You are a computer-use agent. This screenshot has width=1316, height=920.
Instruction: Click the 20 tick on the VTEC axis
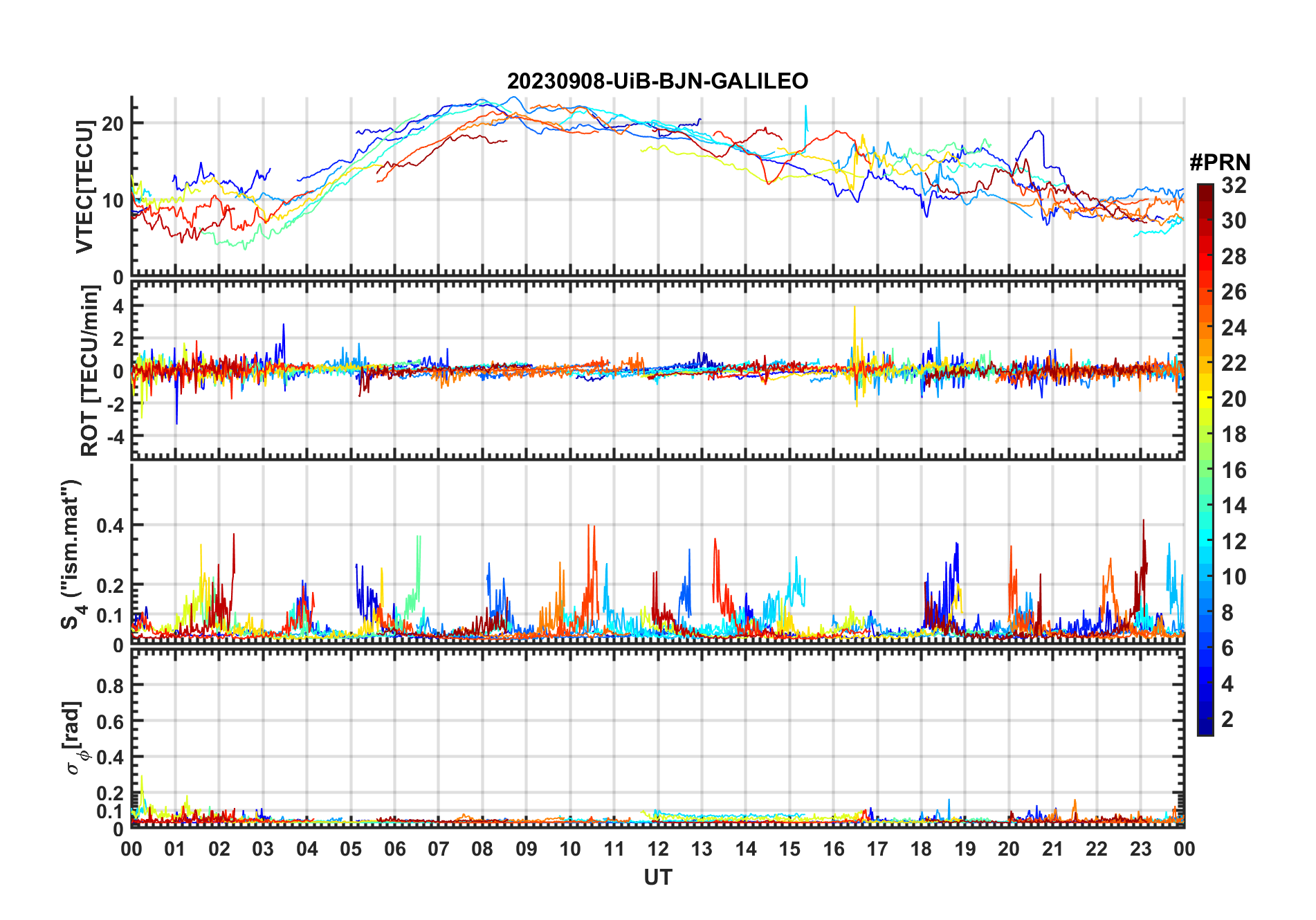tap(113, 124)
